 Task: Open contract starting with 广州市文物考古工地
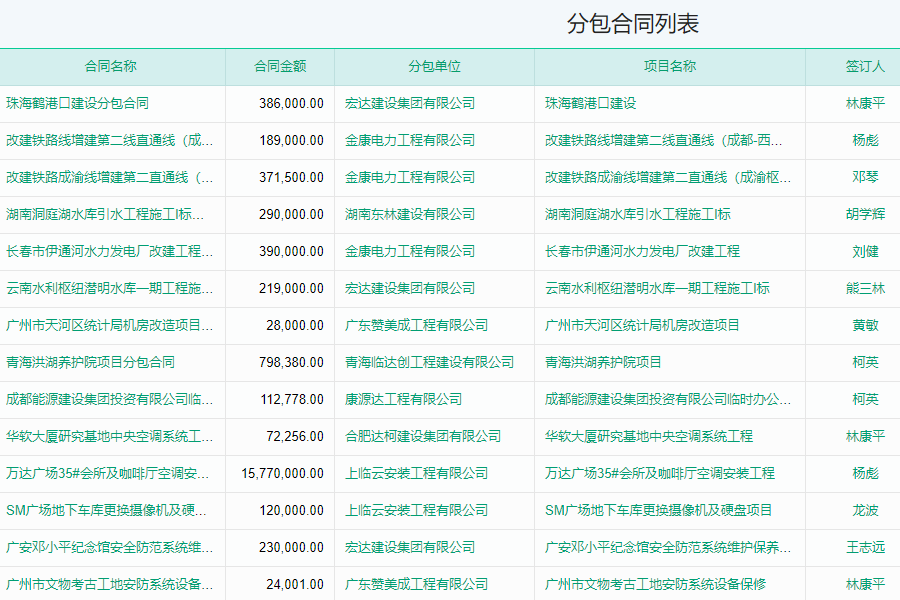(110, 584)
